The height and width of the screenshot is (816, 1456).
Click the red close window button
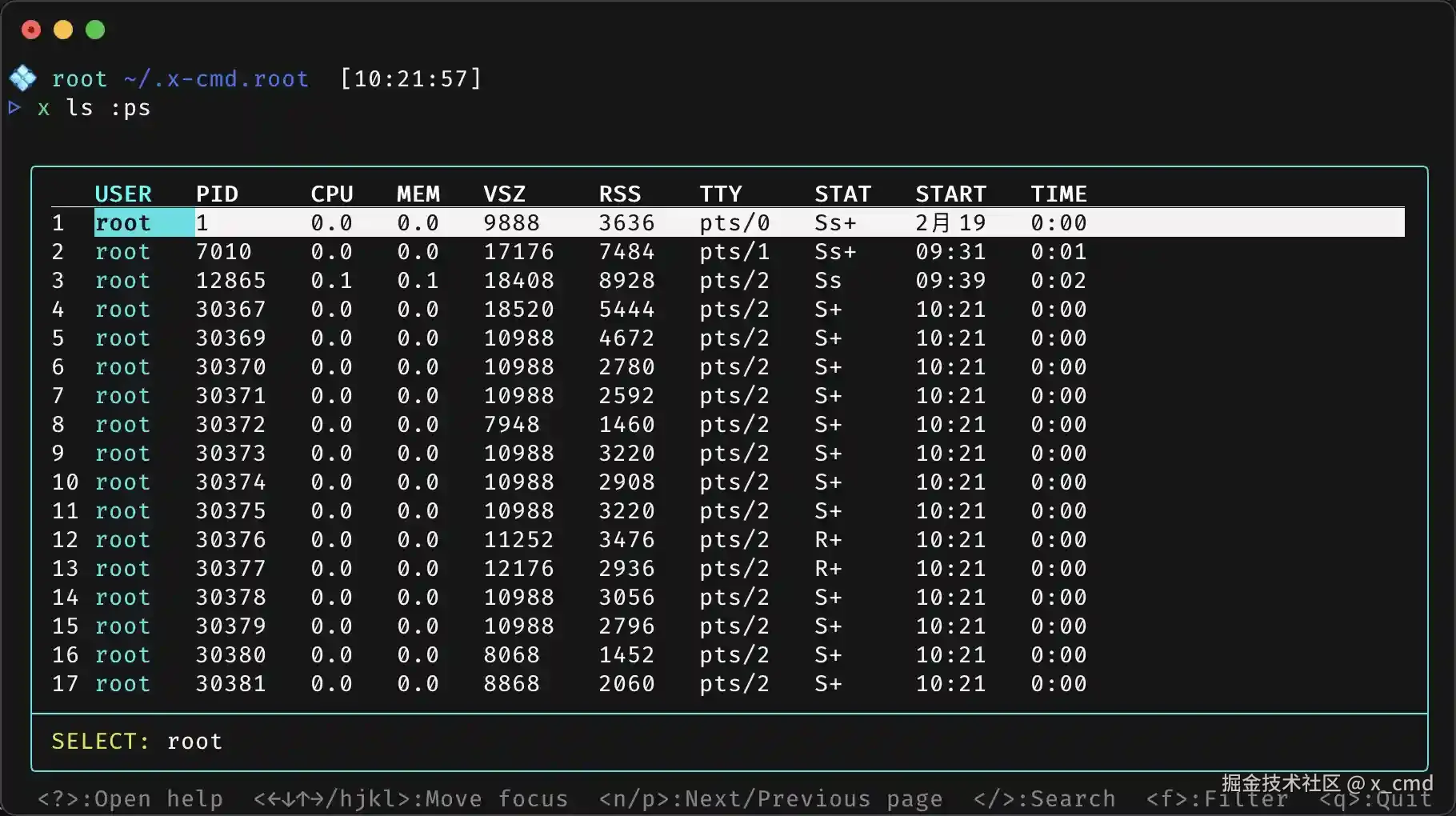pos(31,30)
